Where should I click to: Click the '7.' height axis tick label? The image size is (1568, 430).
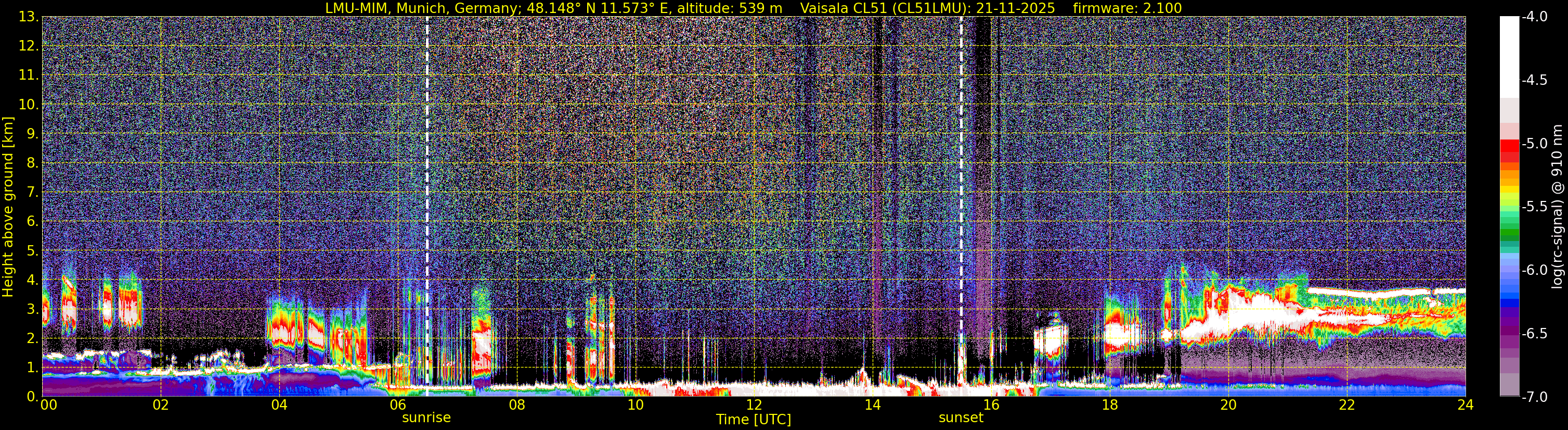click(33, 192)
